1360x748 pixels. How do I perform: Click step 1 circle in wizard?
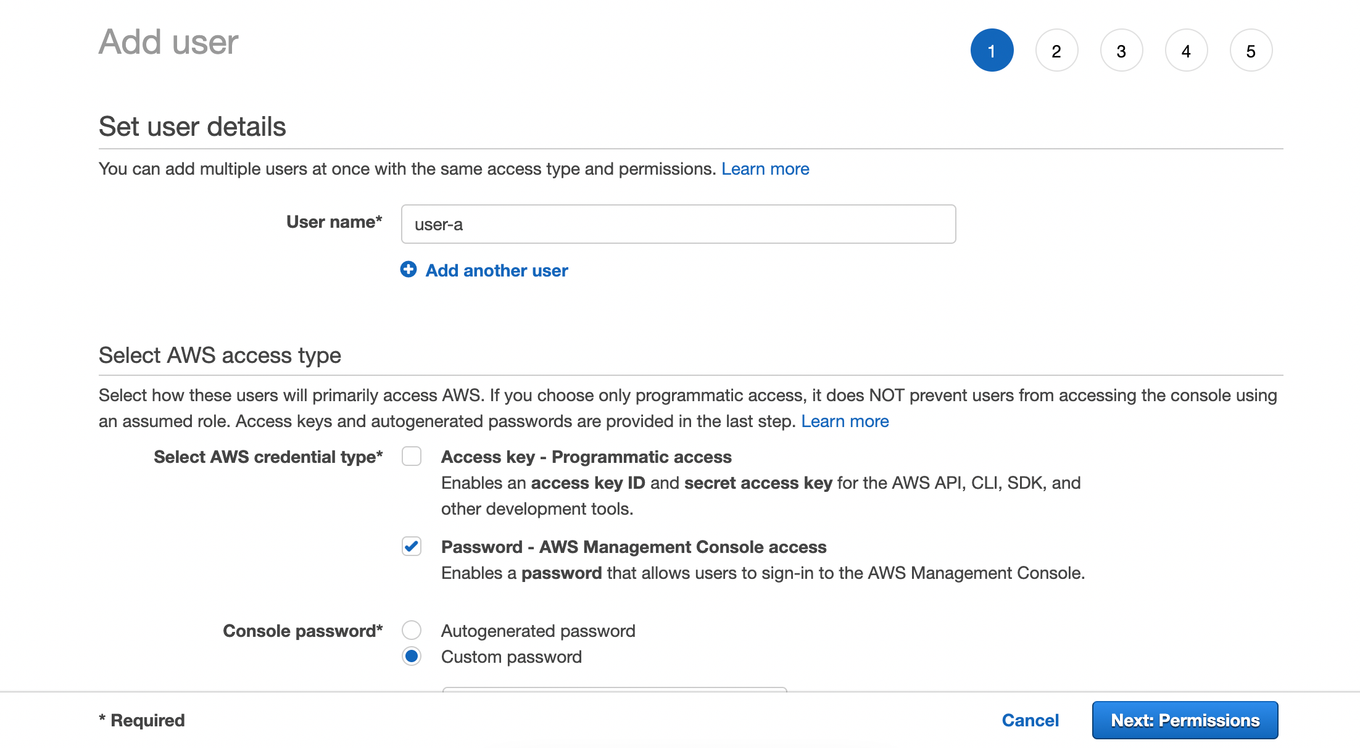point(991,51)
